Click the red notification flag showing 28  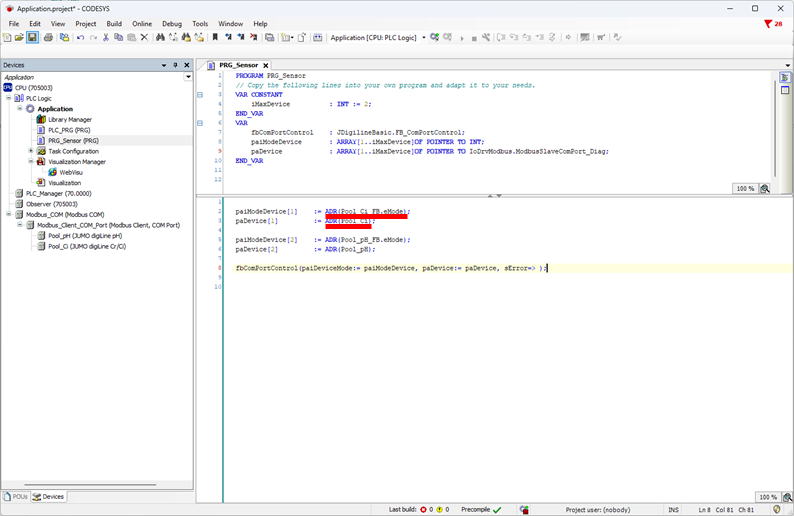[773, 24]
